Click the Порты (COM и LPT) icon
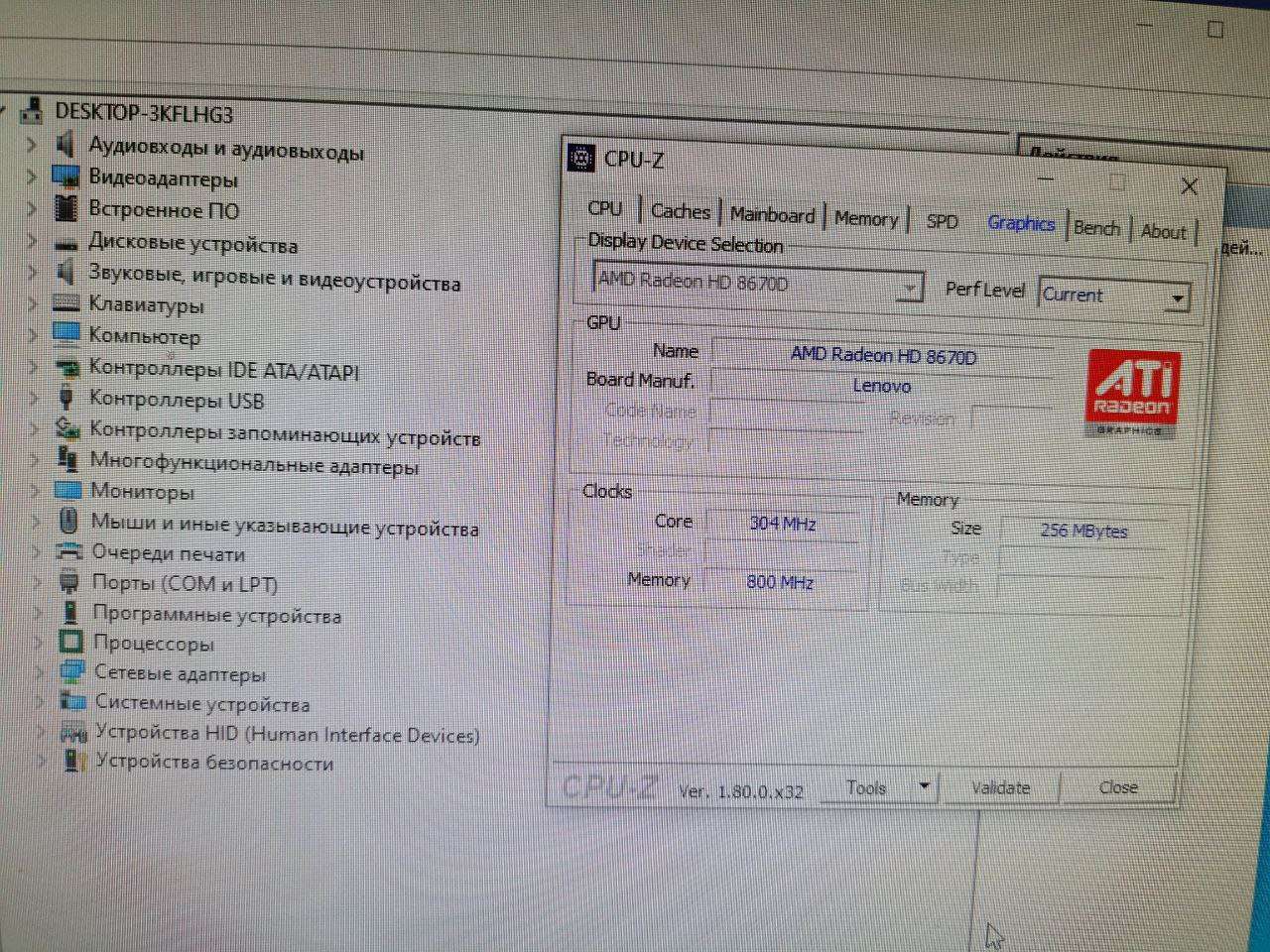The height and width of the screenshot is (952, 1270). (x=69, y=582)
